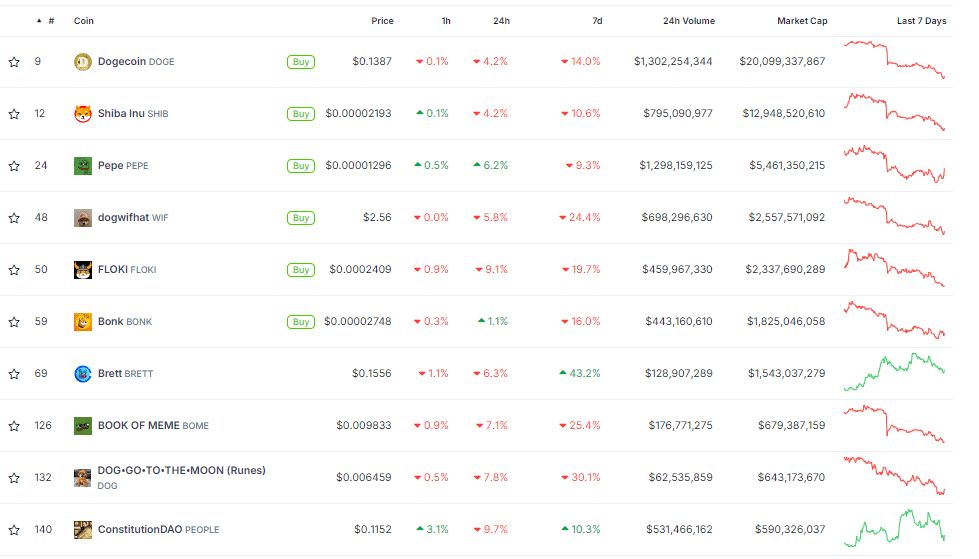Click the Dogecoin coin logo icon
The image size is (979, 559).
(x=83, y=62)
